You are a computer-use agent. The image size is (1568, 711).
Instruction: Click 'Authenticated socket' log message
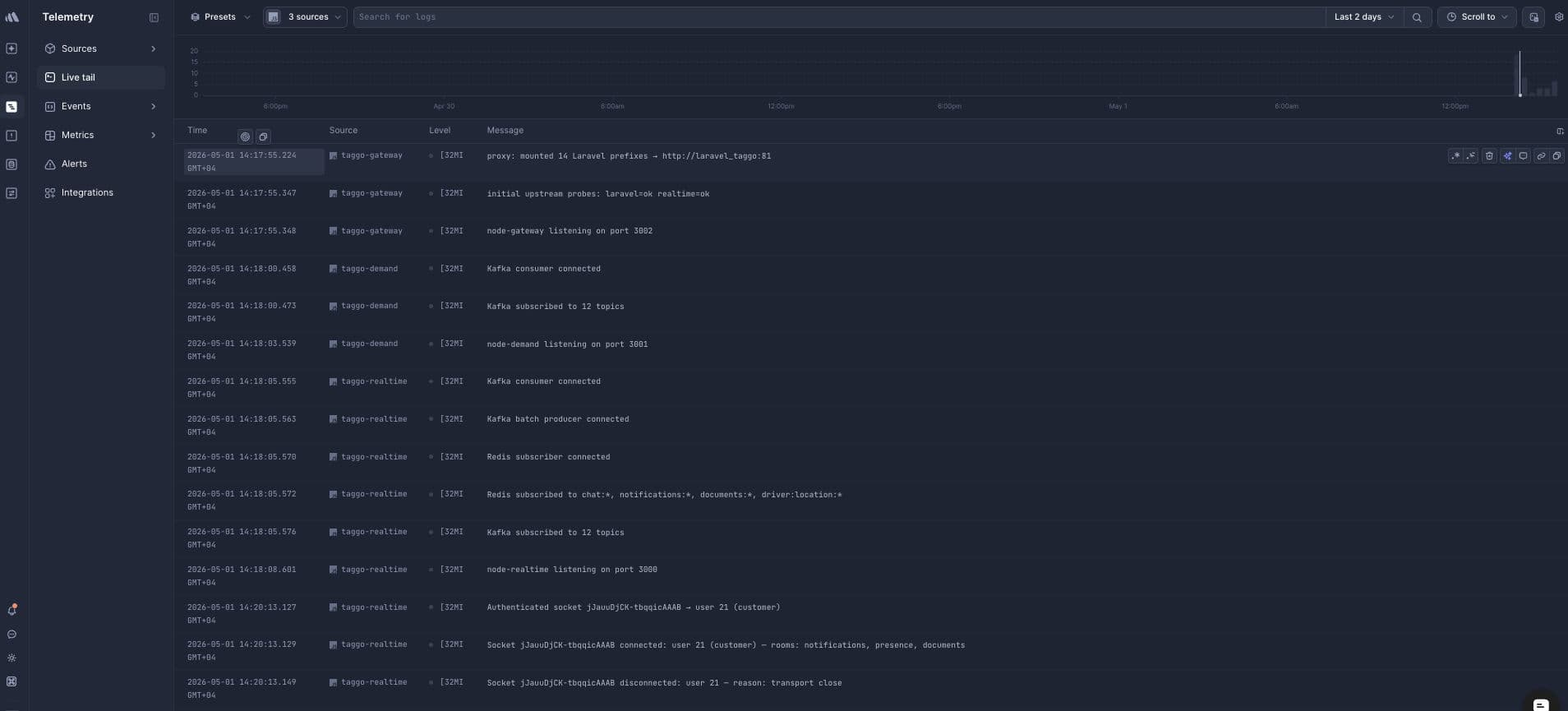click(x=634, y=607)
